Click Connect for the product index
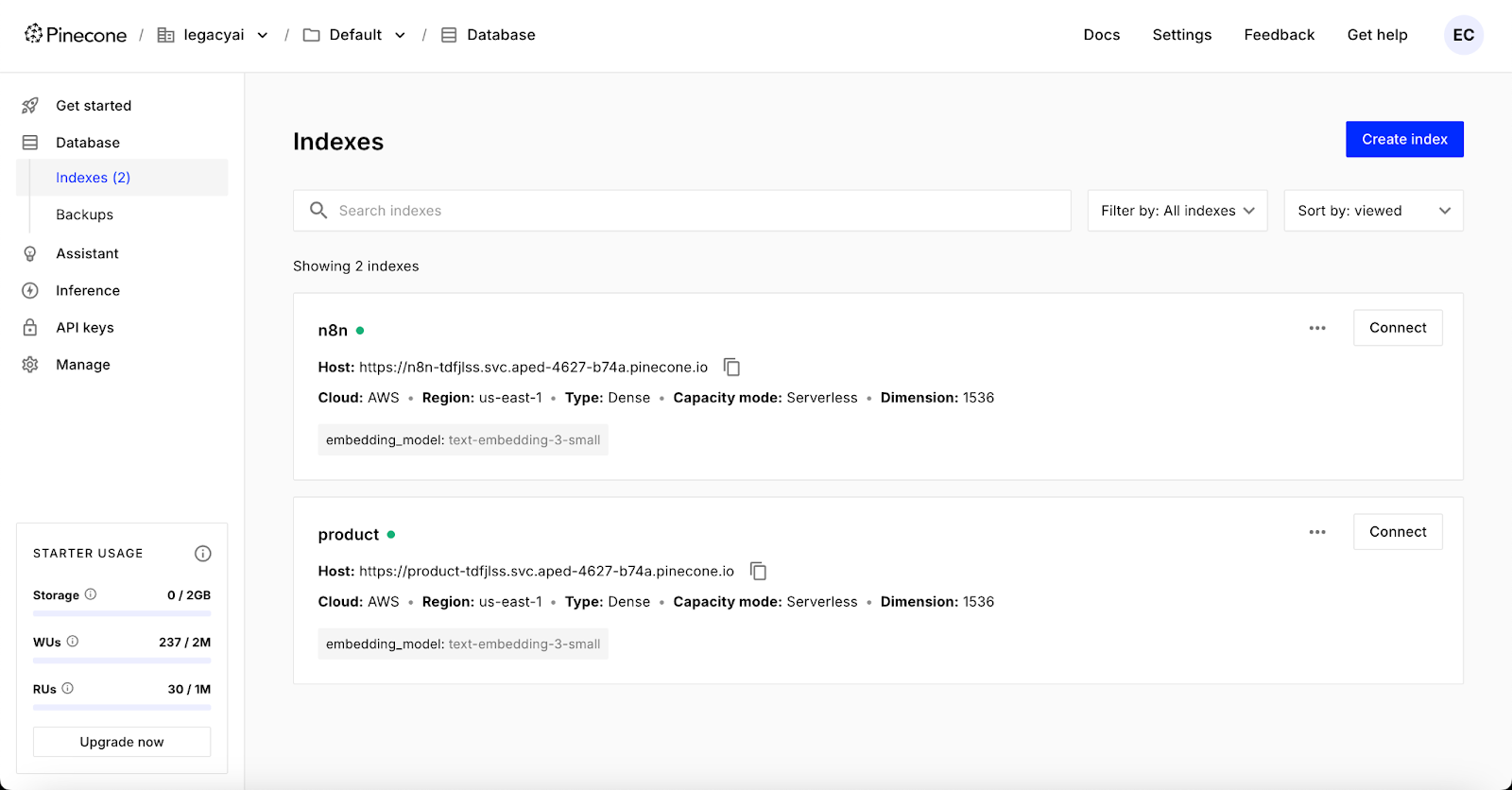This screenshot has height=790, width=1512. pos(1398,532)
